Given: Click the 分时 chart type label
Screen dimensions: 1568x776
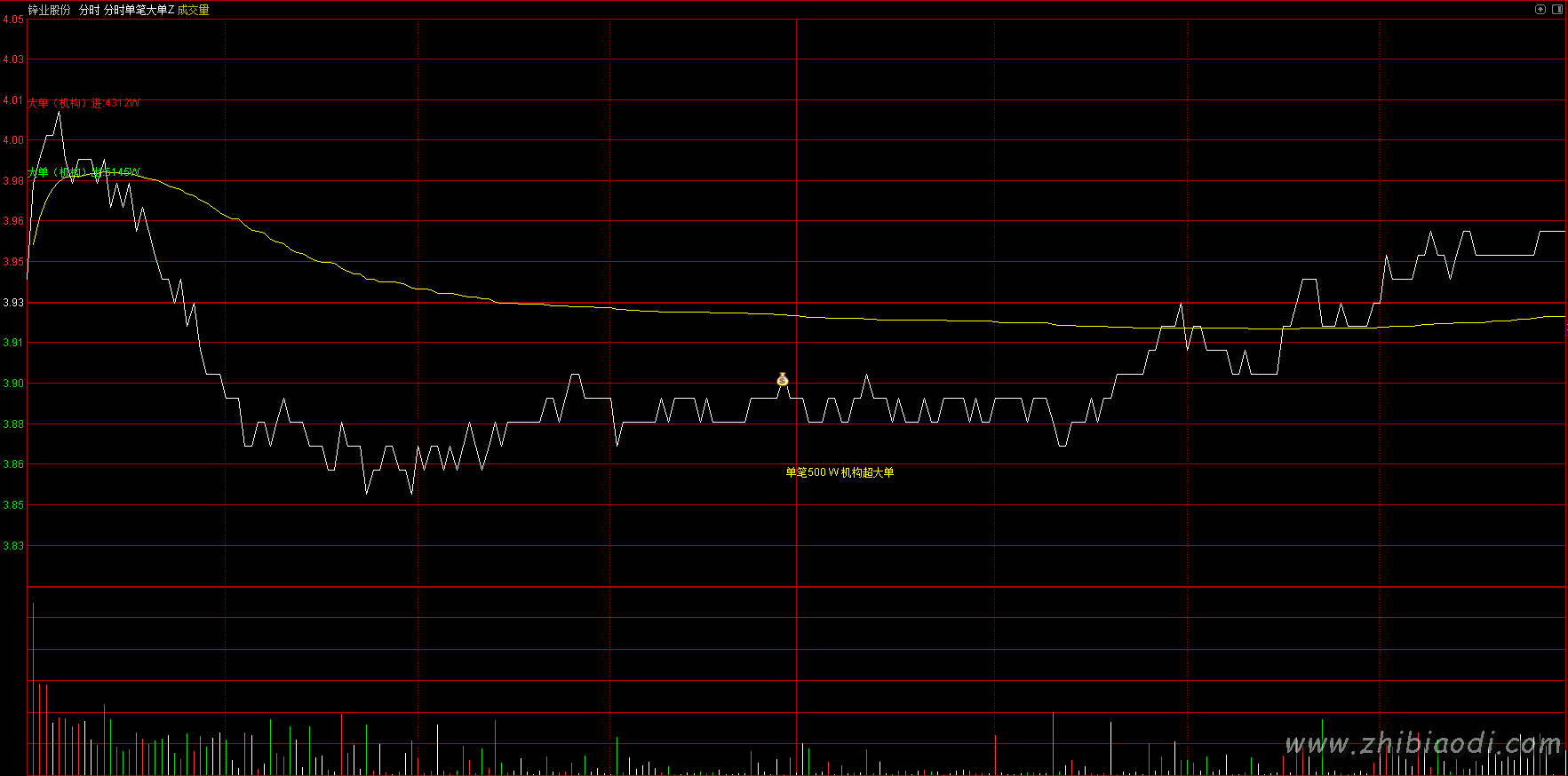Looking at the screenshot, I should pyautogui.click(x=89, y=10).
